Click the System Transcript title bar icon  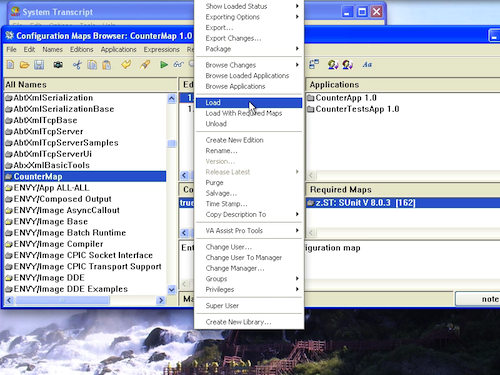coord(15,12)
